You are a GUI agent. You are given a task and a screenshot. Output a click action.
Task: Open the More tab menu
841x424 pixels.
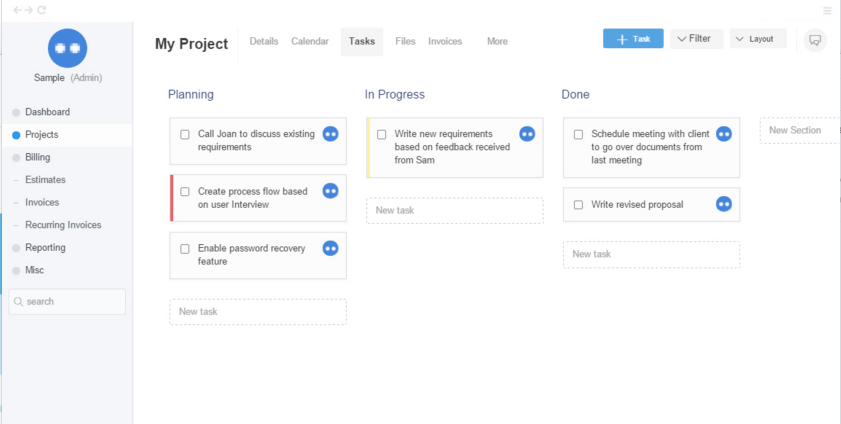coord(497,42)
